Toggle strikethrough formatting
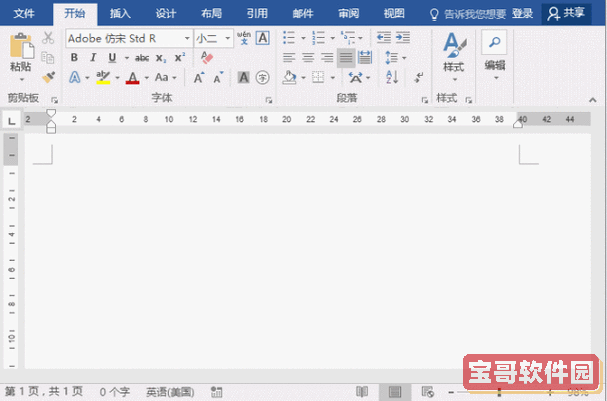The width and height of the screenshot is (607, 401). (142, 58)
